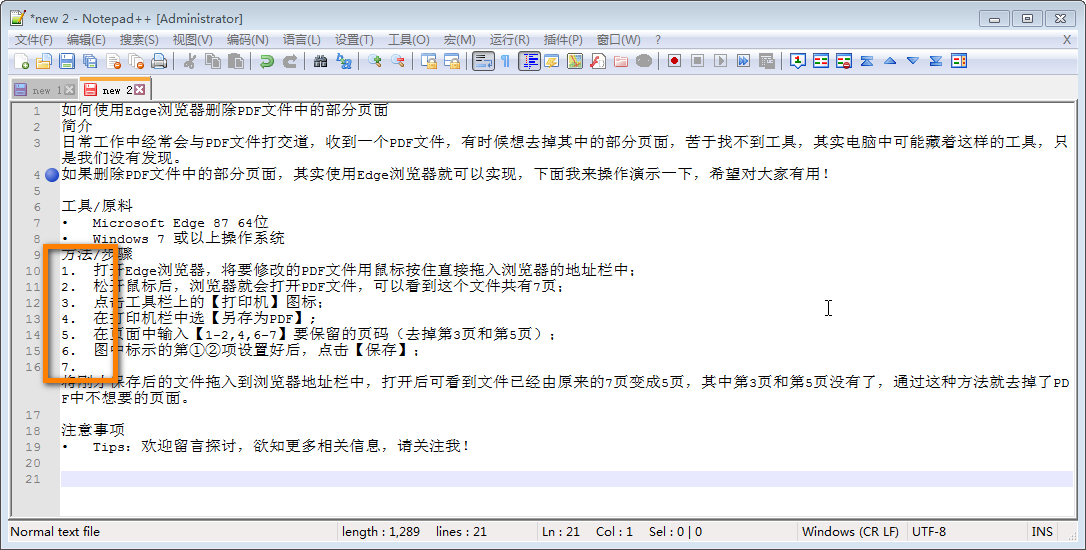Go to next difference down arrow
The height and width of the screenshot is (550, 1086).
913,61
